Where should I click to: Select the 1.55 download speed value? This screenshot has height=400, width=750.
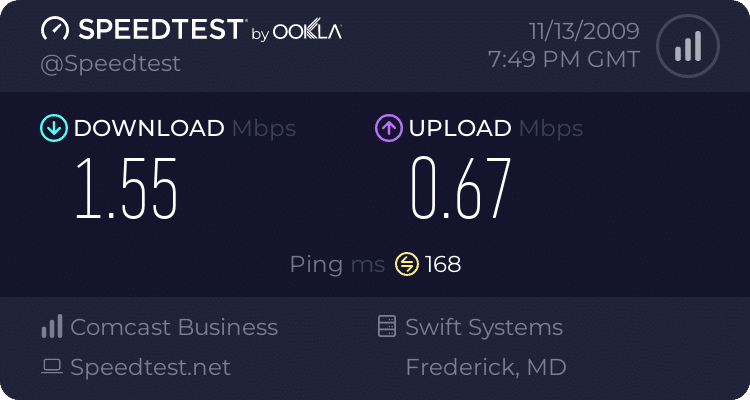pos(127,188)
